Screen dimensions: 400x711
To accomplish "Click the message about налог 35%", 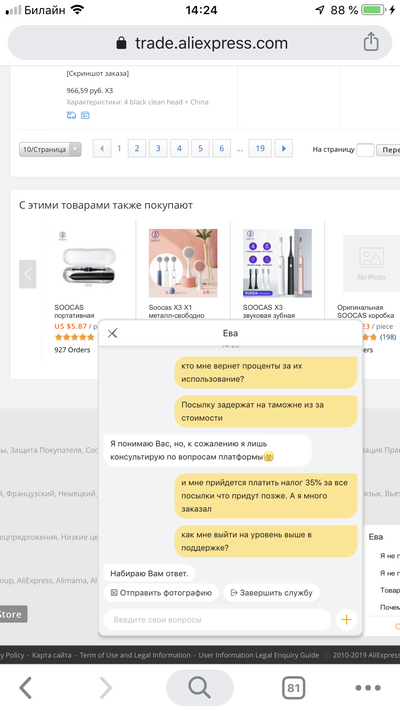I will (x=266, y=496).
